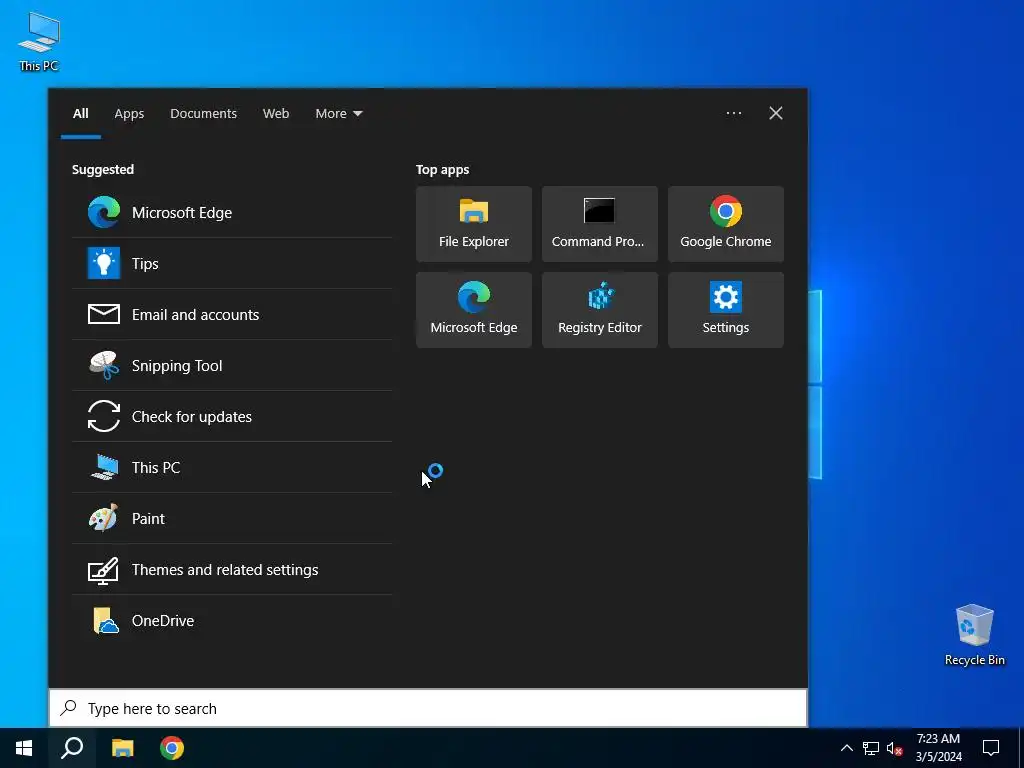Switch to the Apps search tab
1024x768 pixels.
tap(129, 114)
